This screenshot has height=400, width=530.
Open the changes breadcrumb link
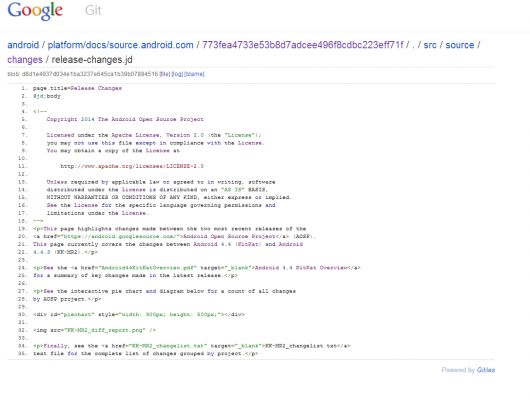click(x=25, y=60)
